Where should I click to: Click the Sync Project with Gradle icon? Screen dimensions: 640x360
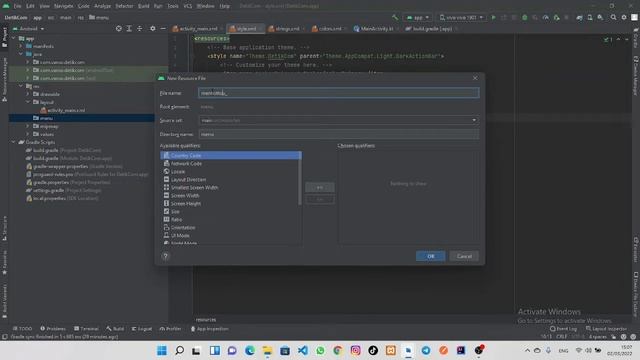(579, 18)
